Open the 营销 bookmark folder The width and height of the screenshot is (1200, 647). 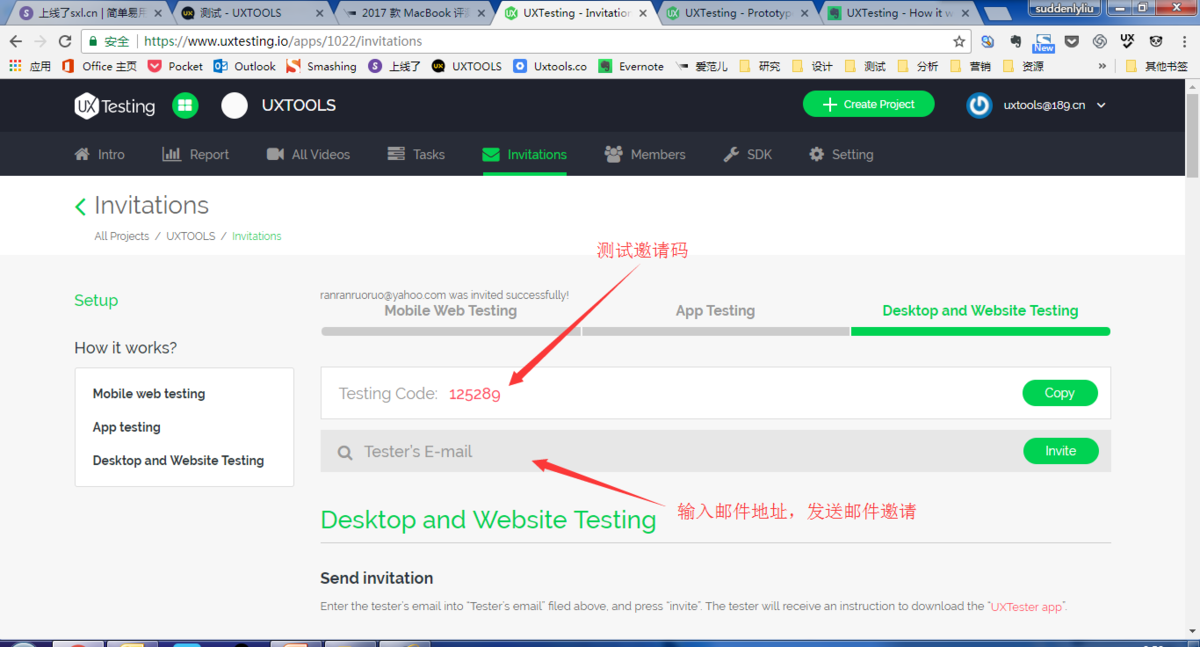click(971, 66)
